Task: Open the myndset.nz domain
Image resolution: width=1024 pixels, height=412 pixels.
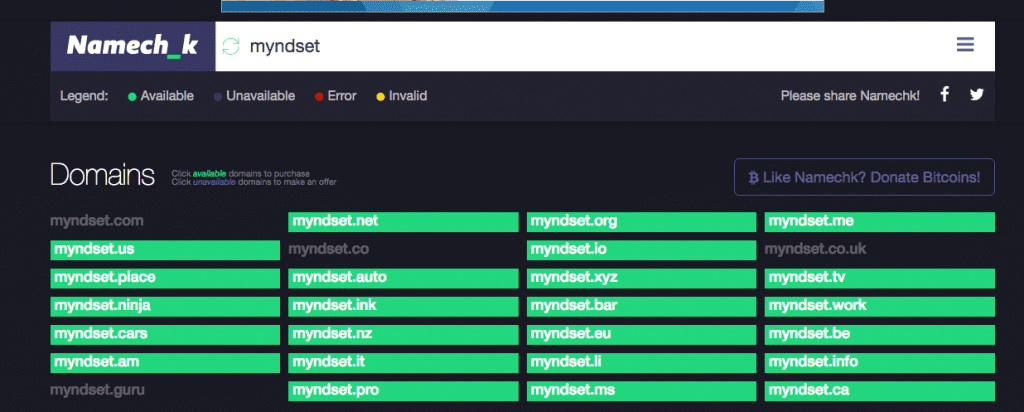Action: point(403,334)
